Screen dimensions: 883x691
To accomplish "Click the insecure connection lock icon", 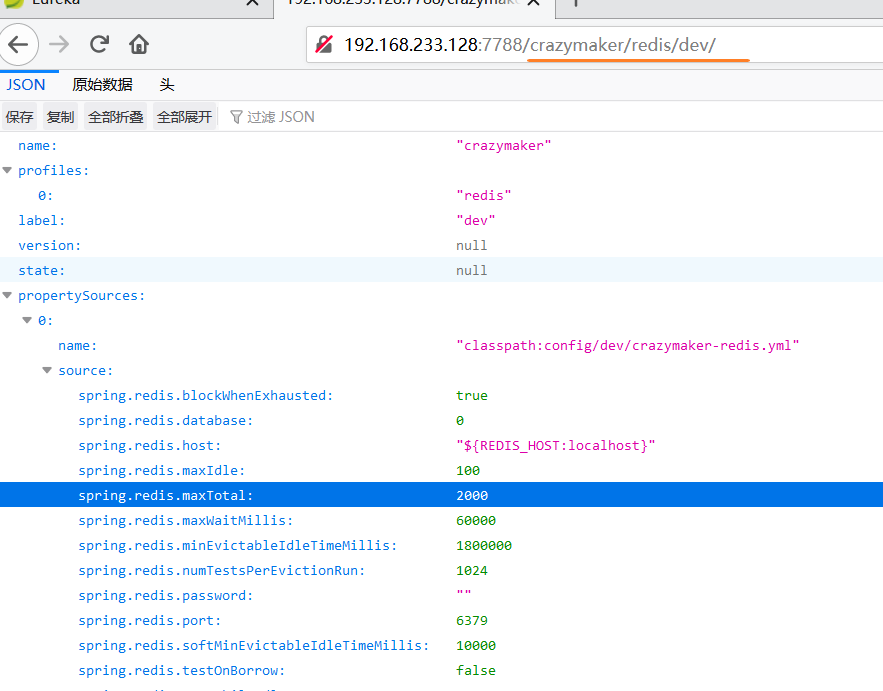I will click(x=324, y=44).
